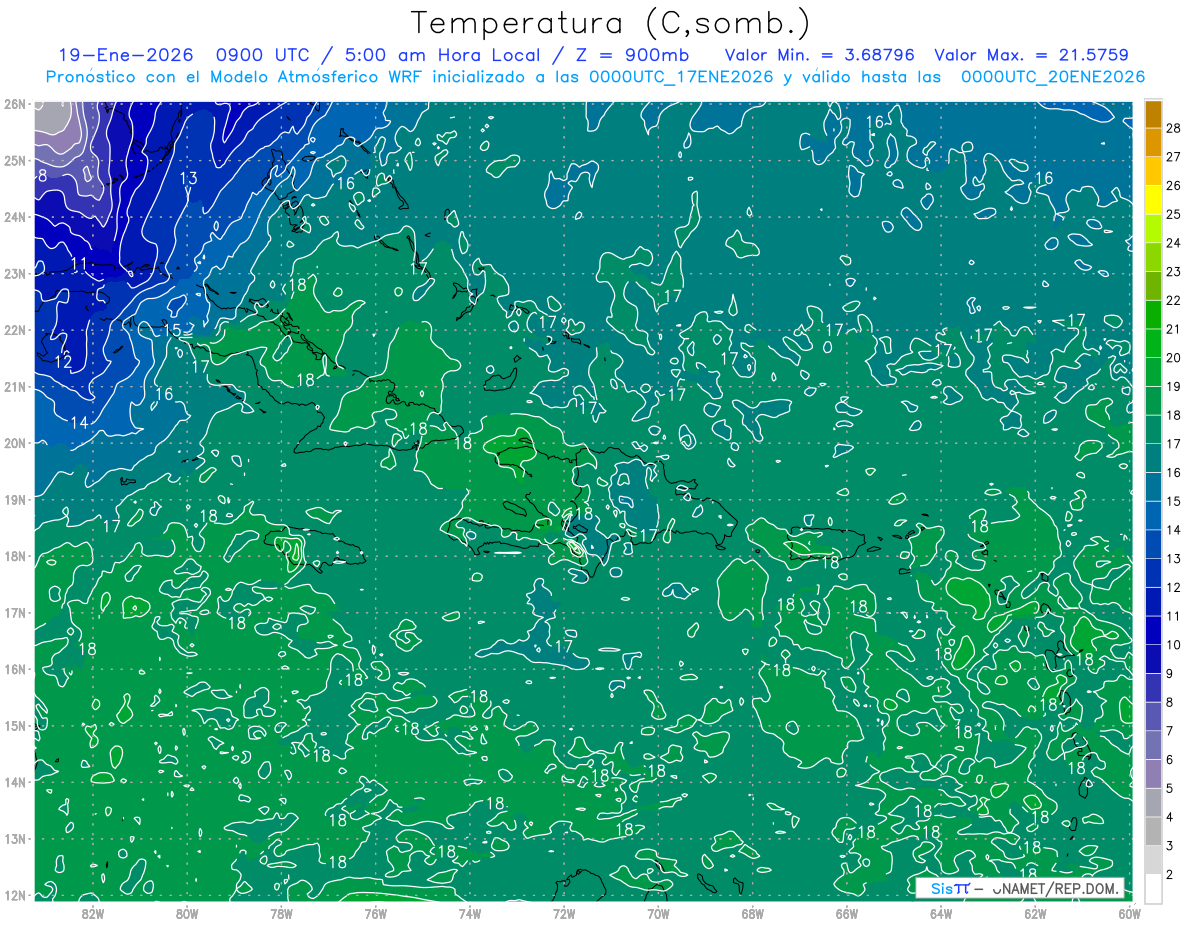This screenshot has height=927, width=1200.
Task: Click the "23N" latitude axis label
Action: [15, 273]
